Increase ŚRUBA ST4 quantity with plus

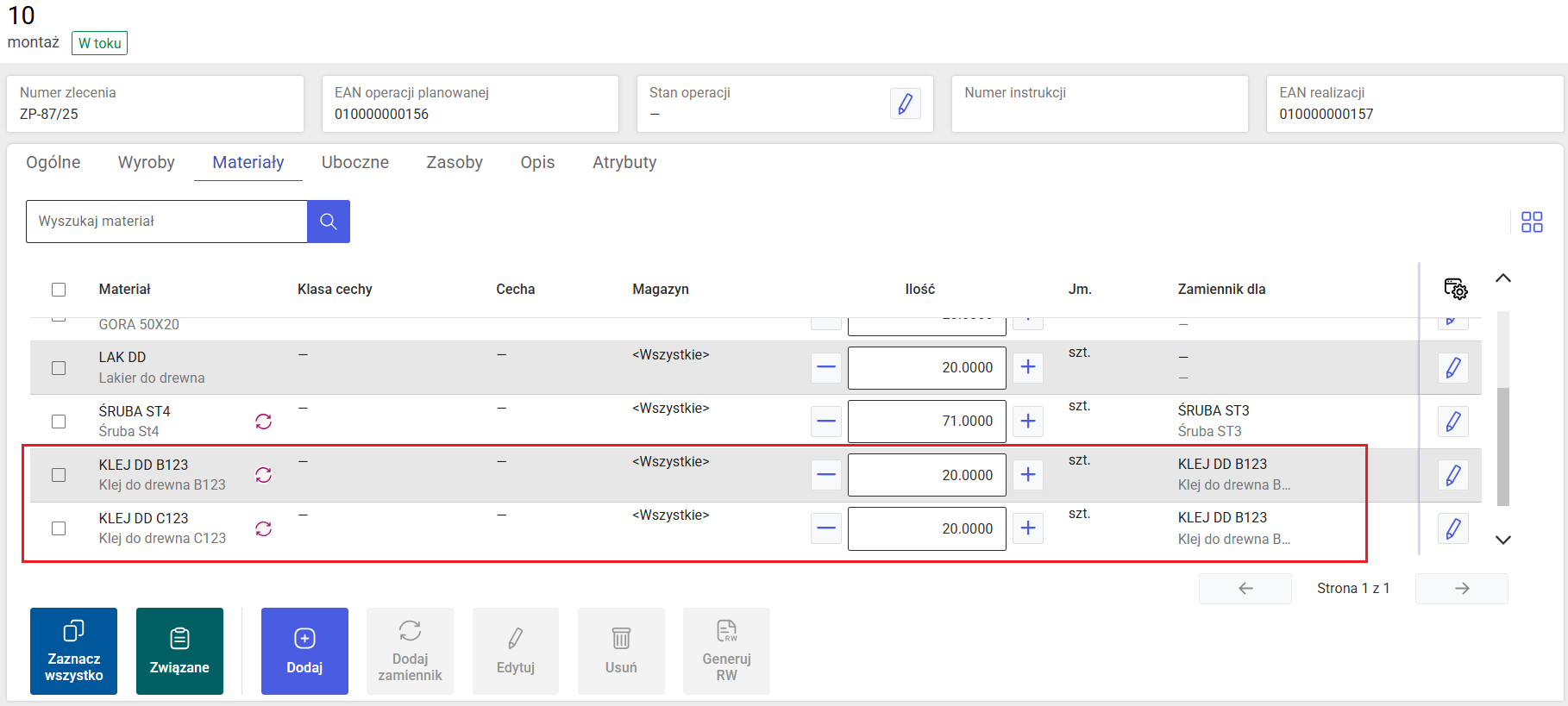[1027, 422]
